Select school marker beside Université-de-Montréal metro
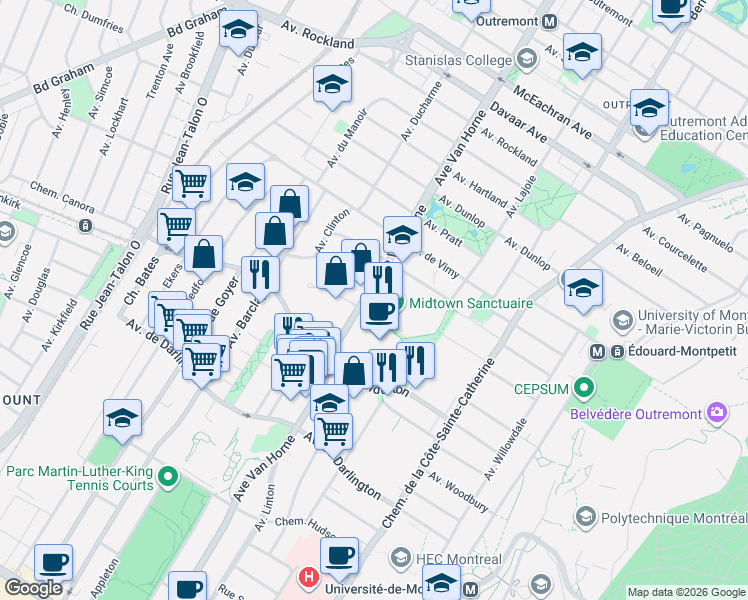The height and width of the screenshot is (600, 748). [441, 584]
